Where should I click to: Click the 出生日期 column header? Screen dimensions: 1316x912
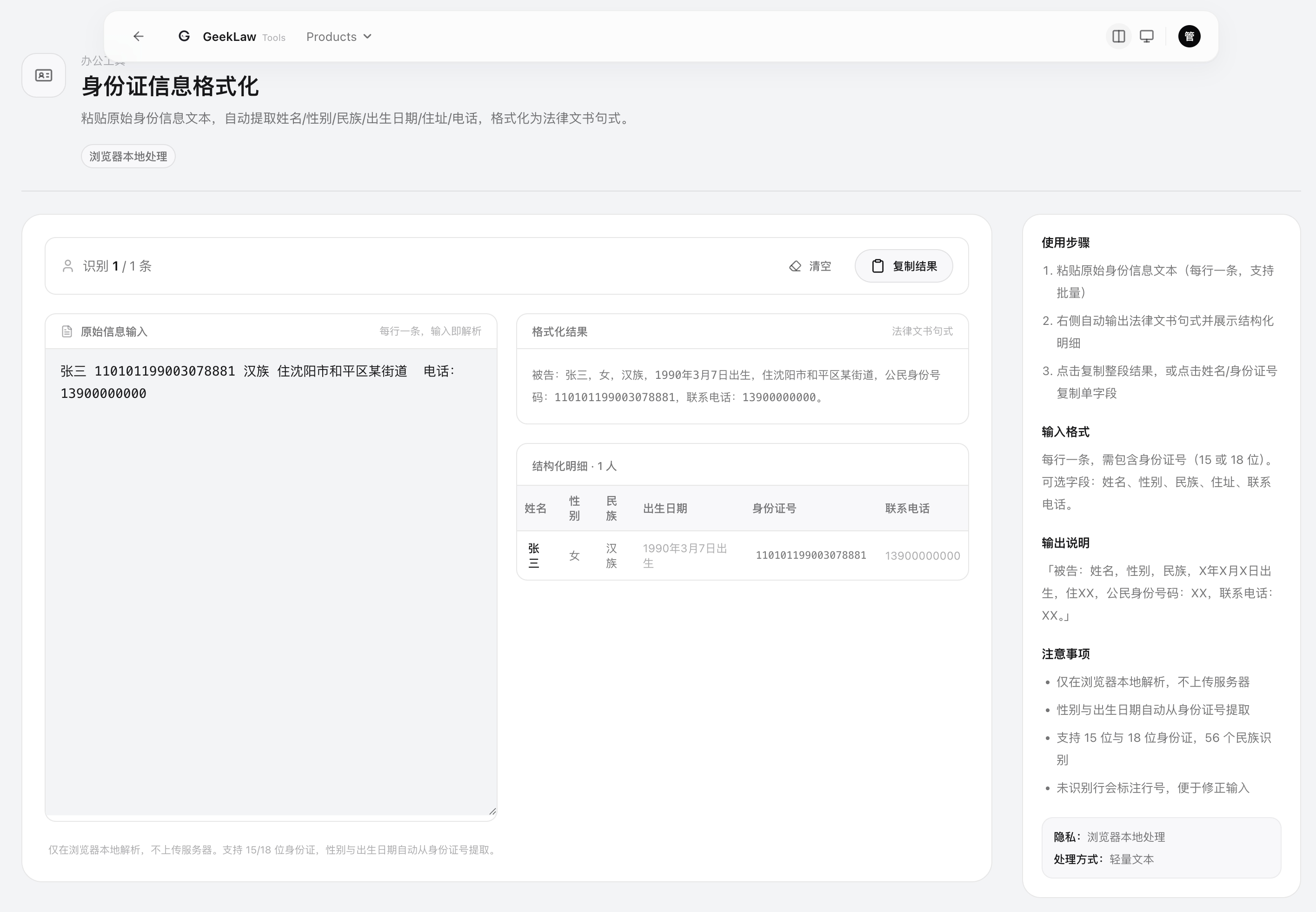665,509
